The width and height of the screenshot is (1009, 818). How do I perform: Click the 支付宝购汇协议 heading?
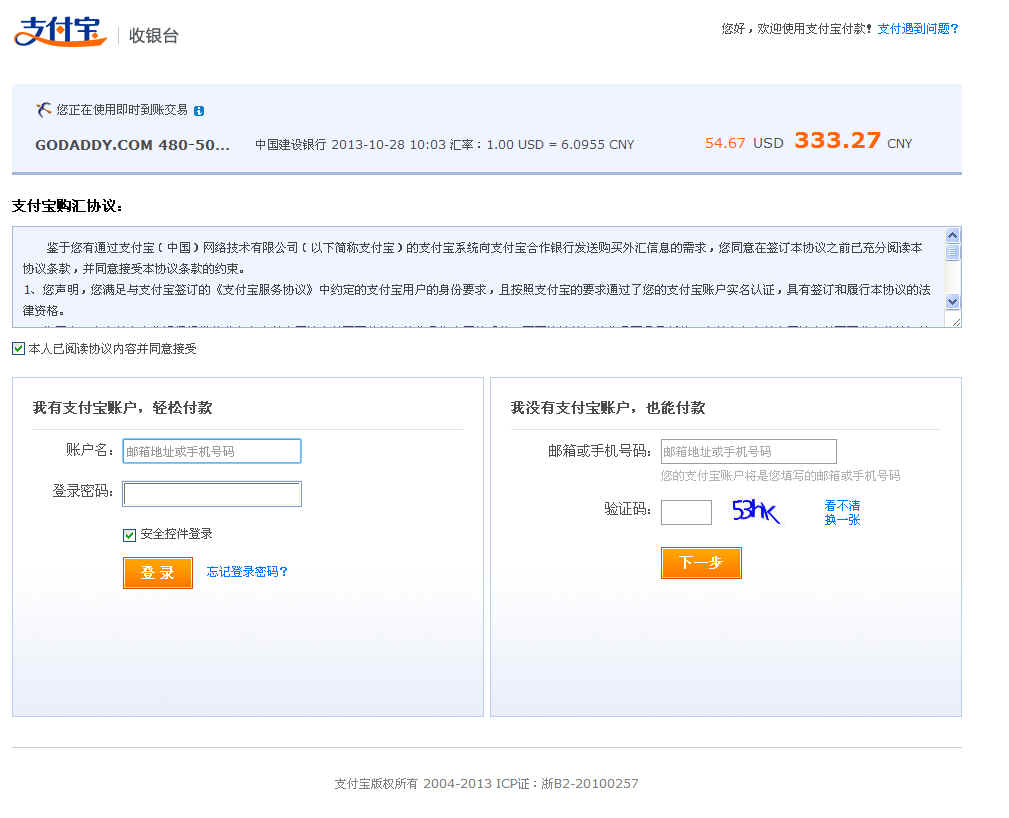click(x=67, y=206)
